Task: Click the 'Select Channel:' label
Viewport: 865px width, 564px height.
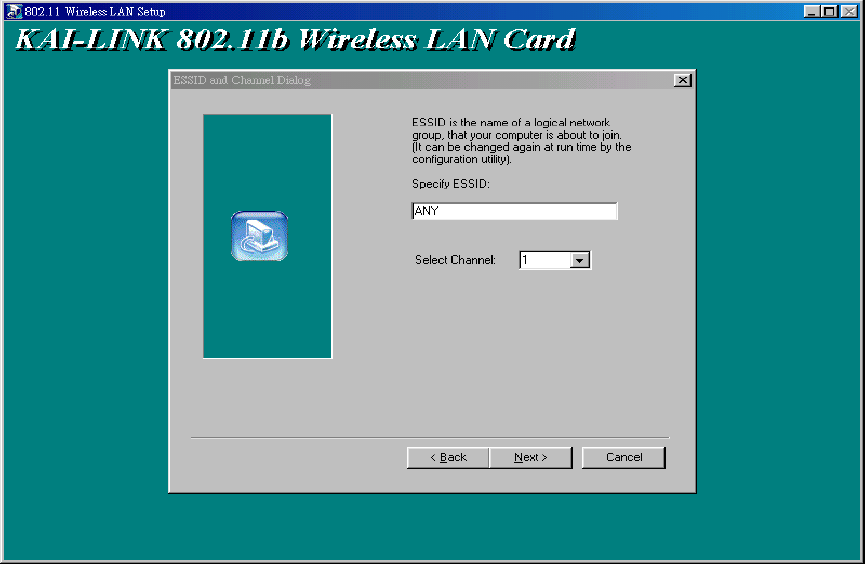Action: click(x=455, y=260)
